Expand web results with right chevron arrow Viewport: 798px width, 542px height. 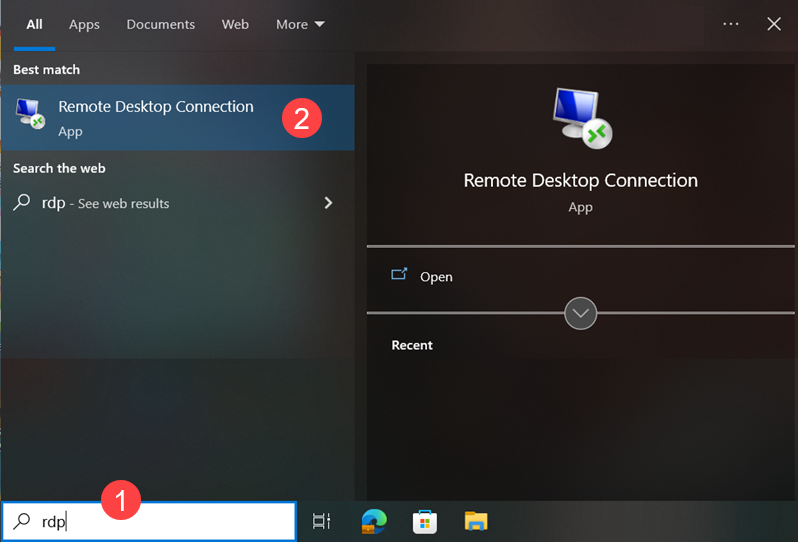(x=329, y=203)
